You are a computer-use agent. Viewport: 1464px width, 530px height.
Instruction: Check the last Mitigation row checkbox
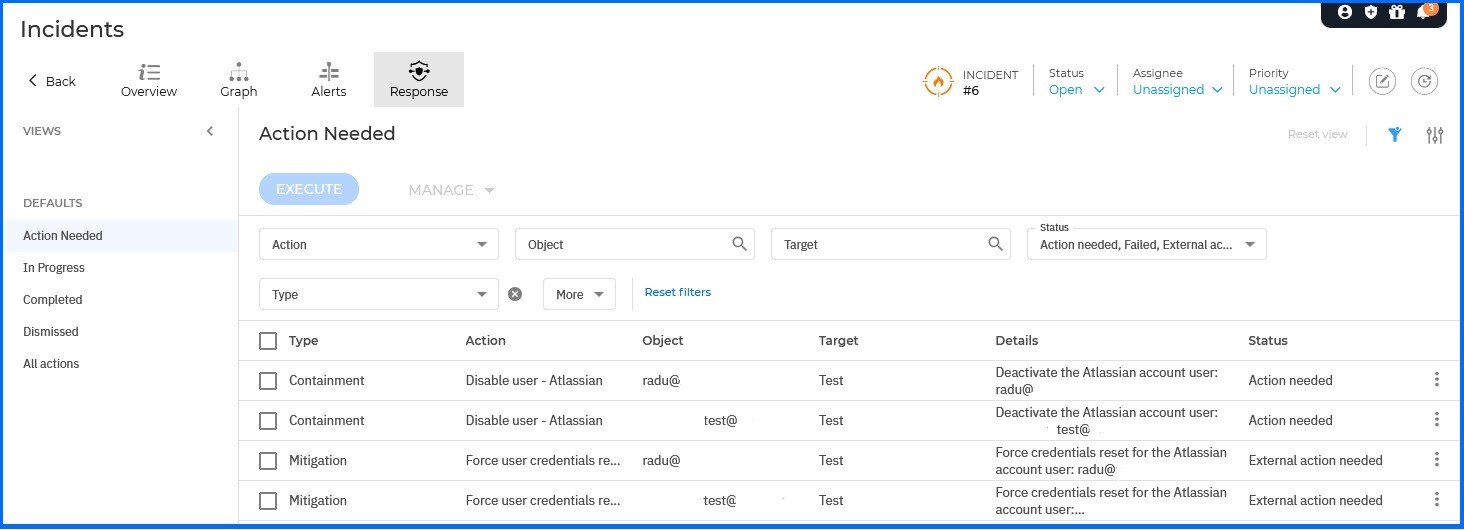click(268, 501)
